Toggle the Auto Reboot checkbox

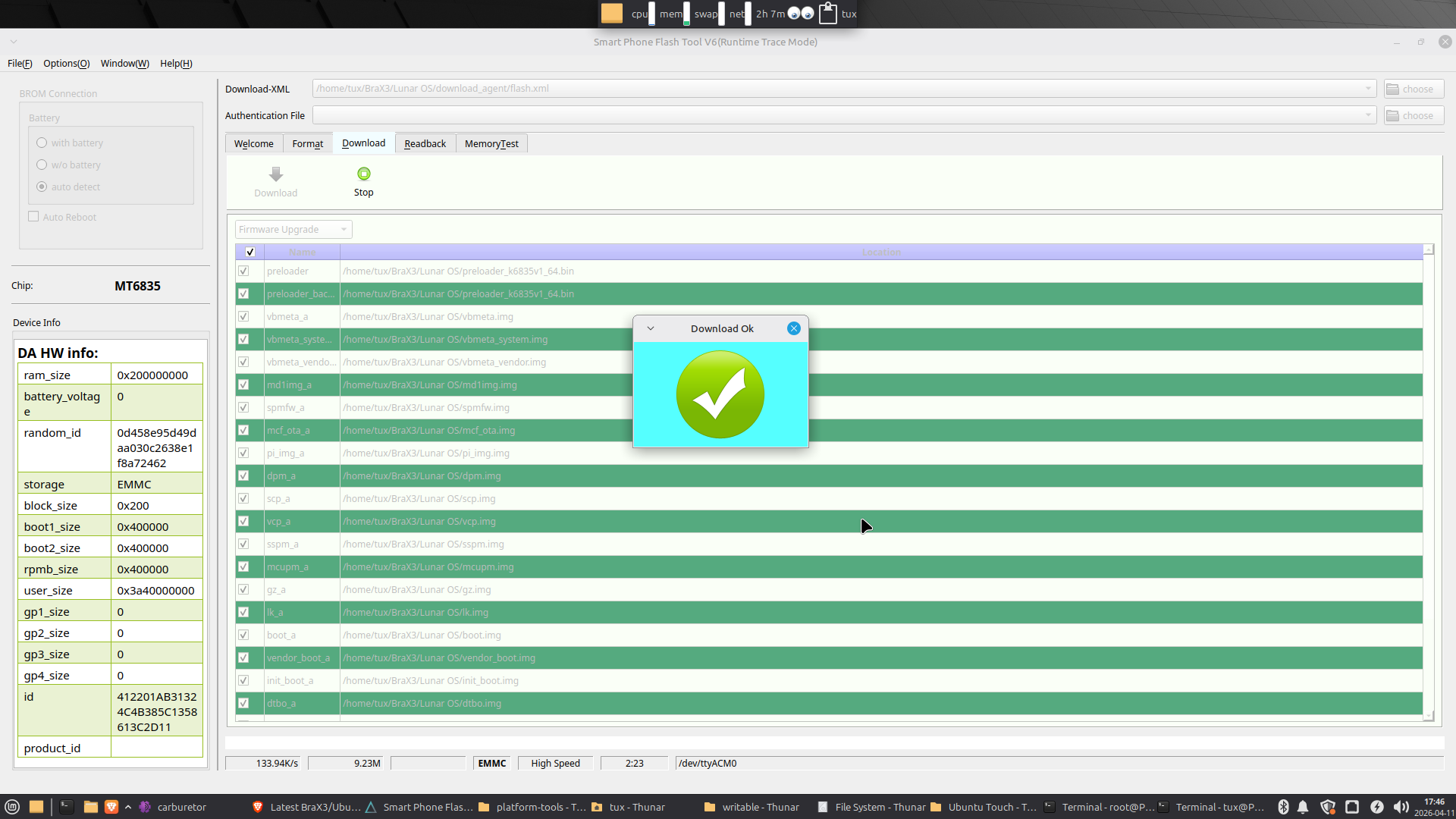coord(33,217)
